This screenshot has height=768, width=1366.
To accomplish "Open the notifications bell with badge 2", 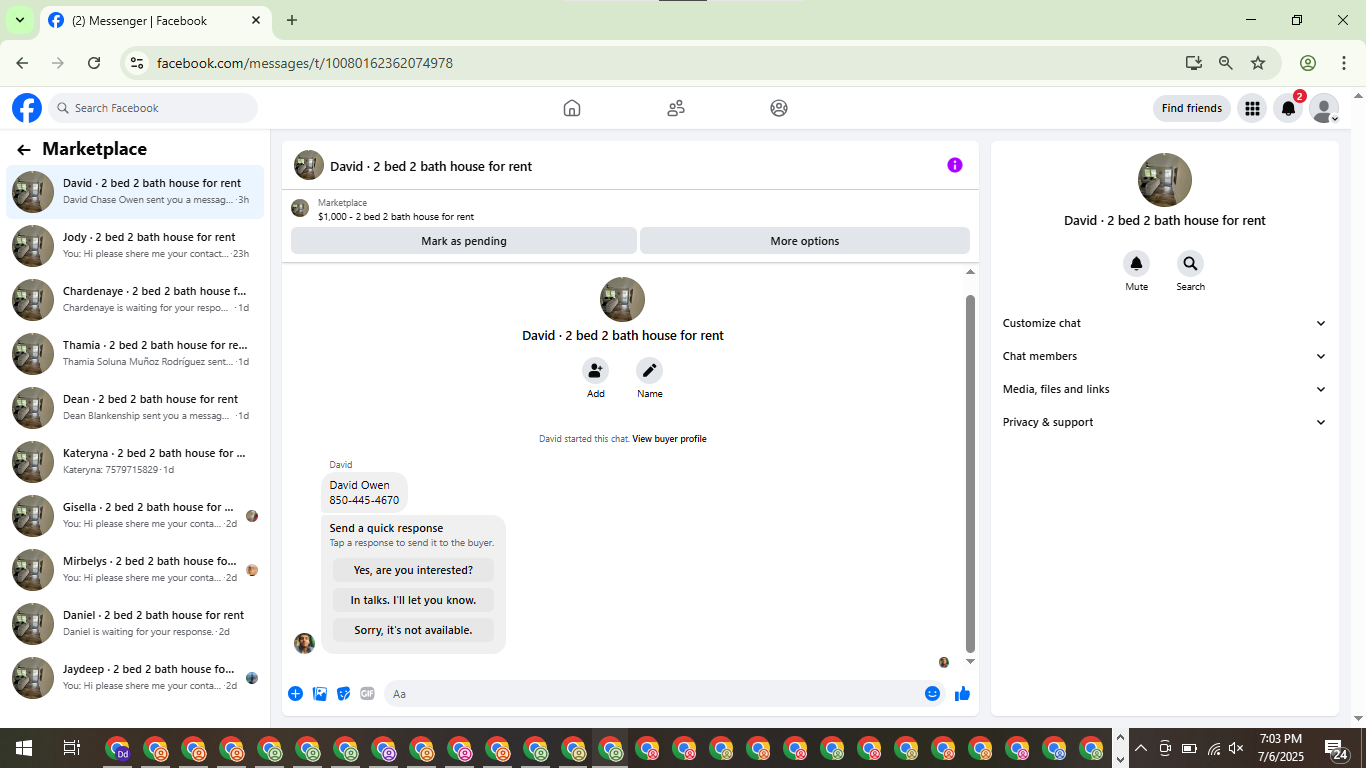I will 1289,108.
